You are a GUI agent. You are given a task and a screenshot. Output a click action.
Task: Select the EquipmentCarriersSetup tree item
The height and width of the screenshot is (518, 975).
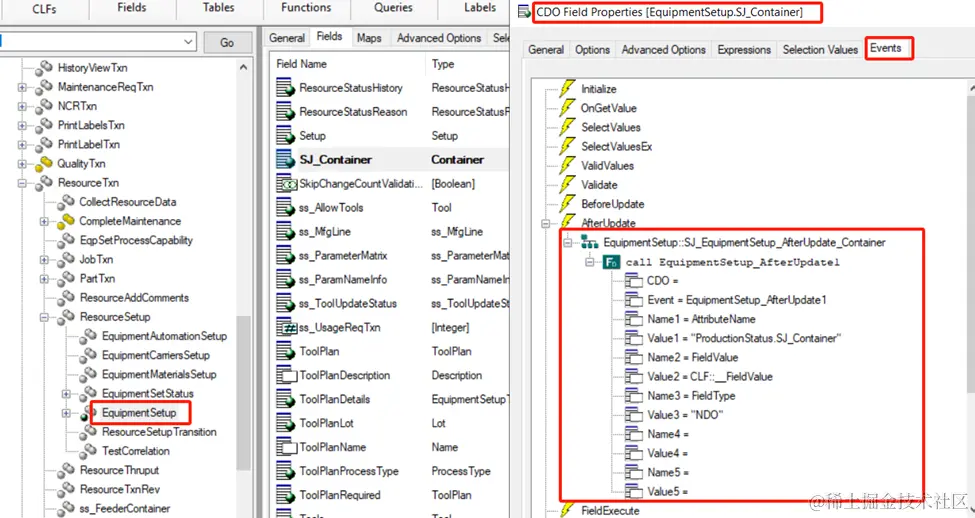[x=155, y=356]
